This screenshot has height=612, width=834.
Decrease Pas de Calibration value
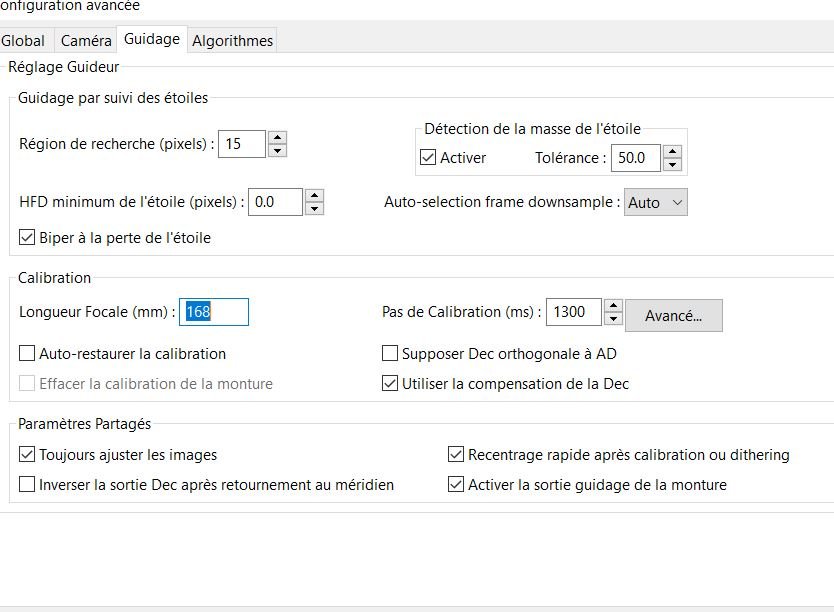pyautogui.click(x=614, y=318)
